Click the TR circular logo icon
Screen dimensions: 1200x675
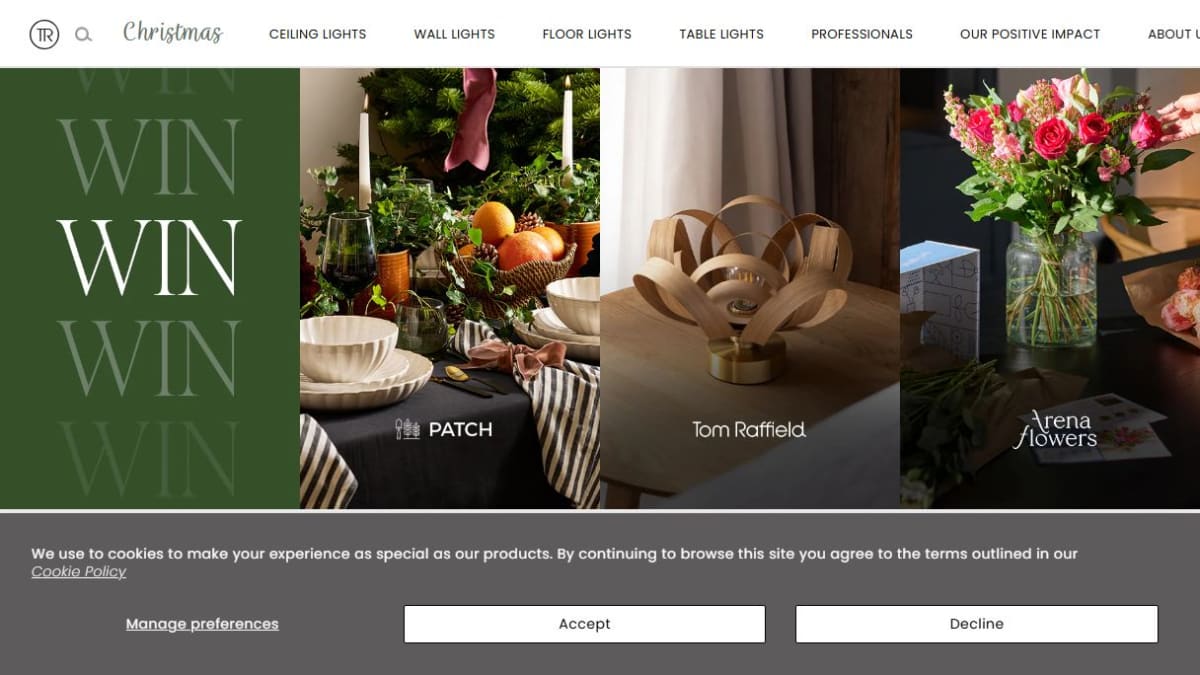coord(44,34)
